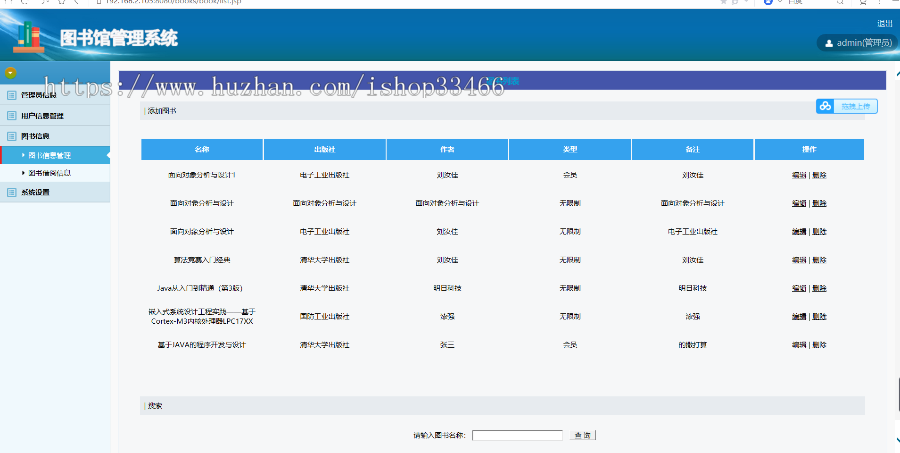Click the cloud icon on the upload button
The image size is (900, 453).
pyautogui.click(x=825, y=106)
